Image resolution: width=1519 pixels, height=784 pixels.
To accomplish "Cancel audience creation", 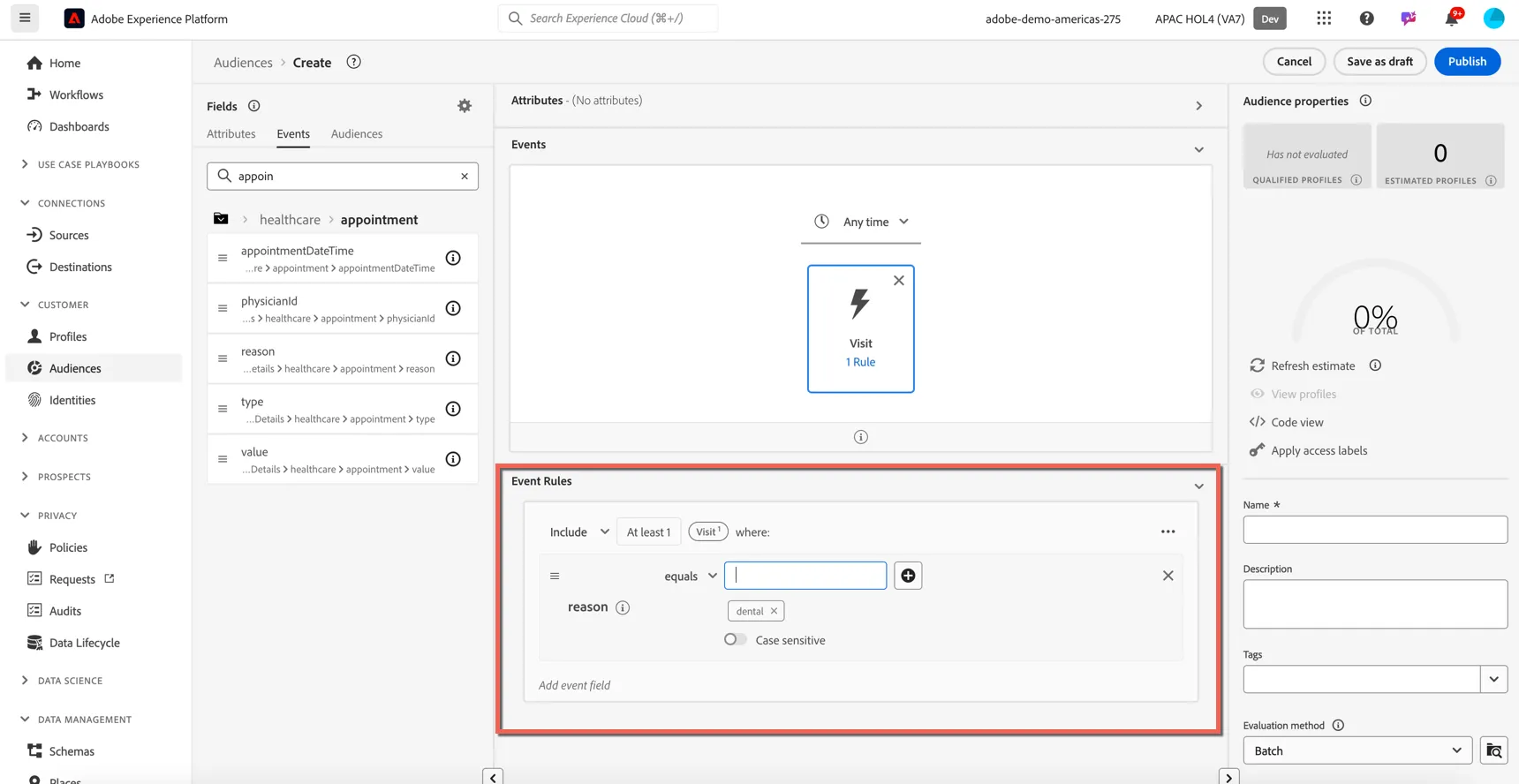I will pos(1294,61).
